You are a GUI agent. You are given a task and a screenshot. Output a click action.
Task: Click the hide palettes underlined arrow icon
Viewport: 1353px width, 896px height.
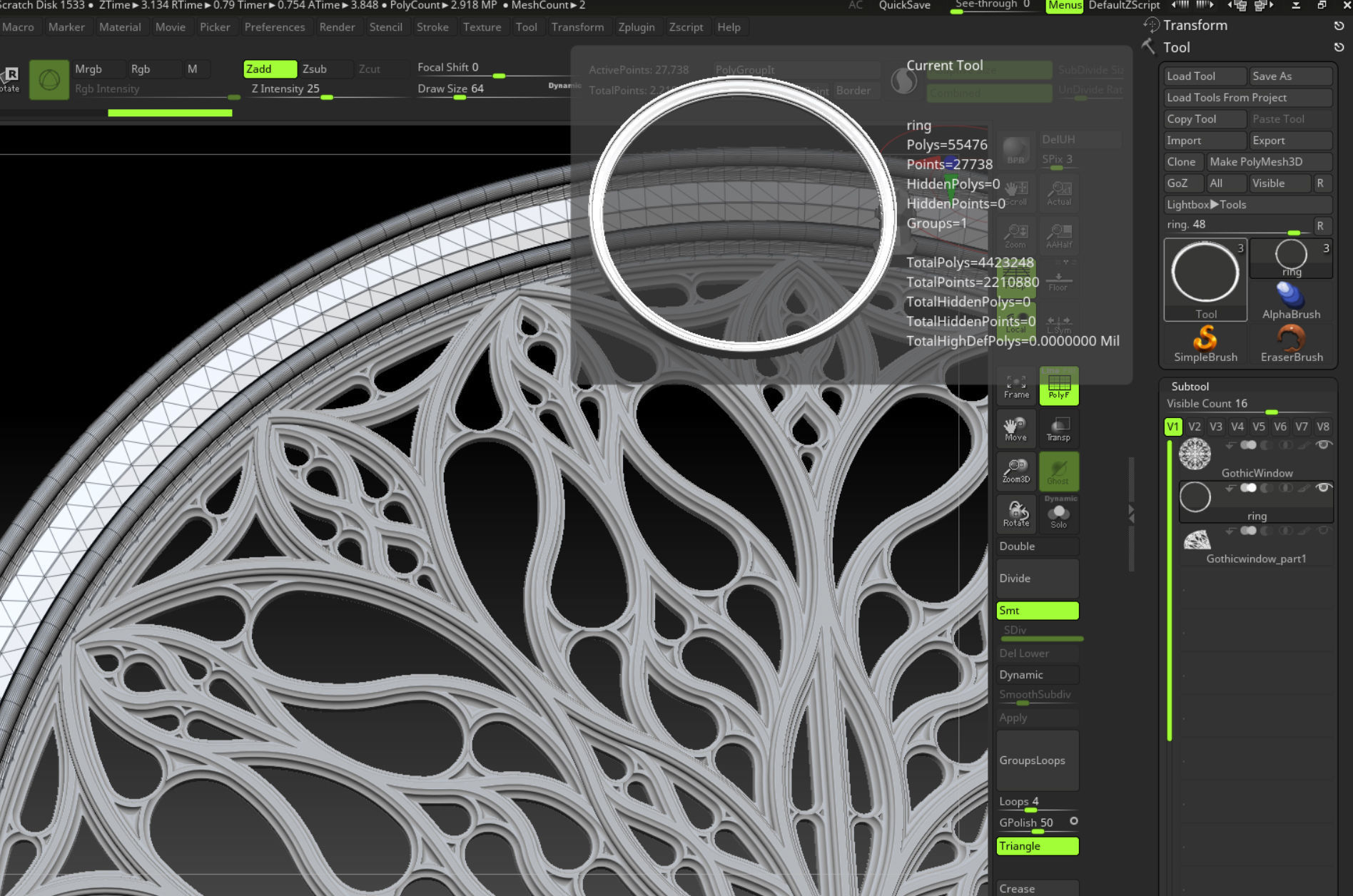1296,5
